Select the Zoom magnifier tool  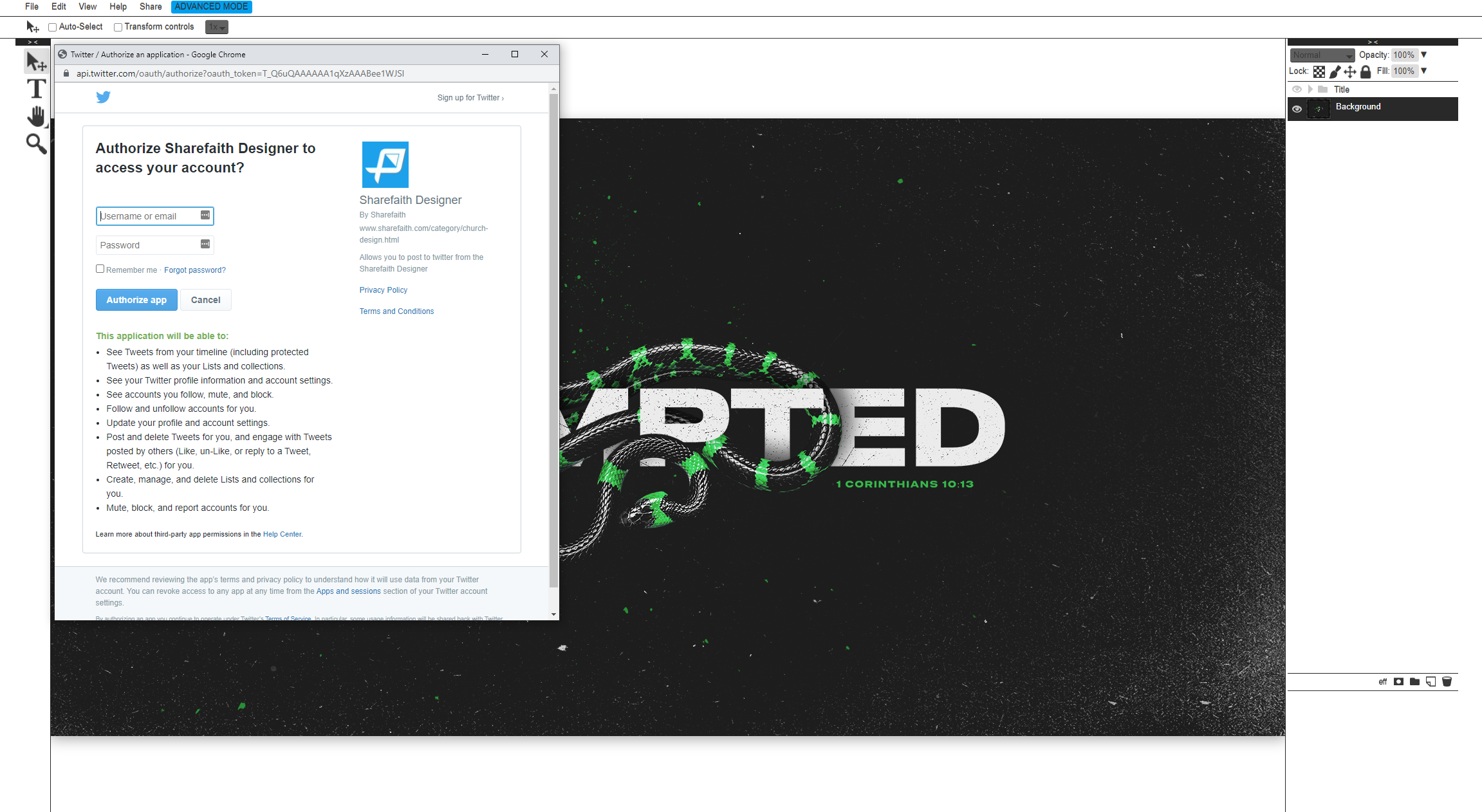pyautogui.click(x=36, y=143)
